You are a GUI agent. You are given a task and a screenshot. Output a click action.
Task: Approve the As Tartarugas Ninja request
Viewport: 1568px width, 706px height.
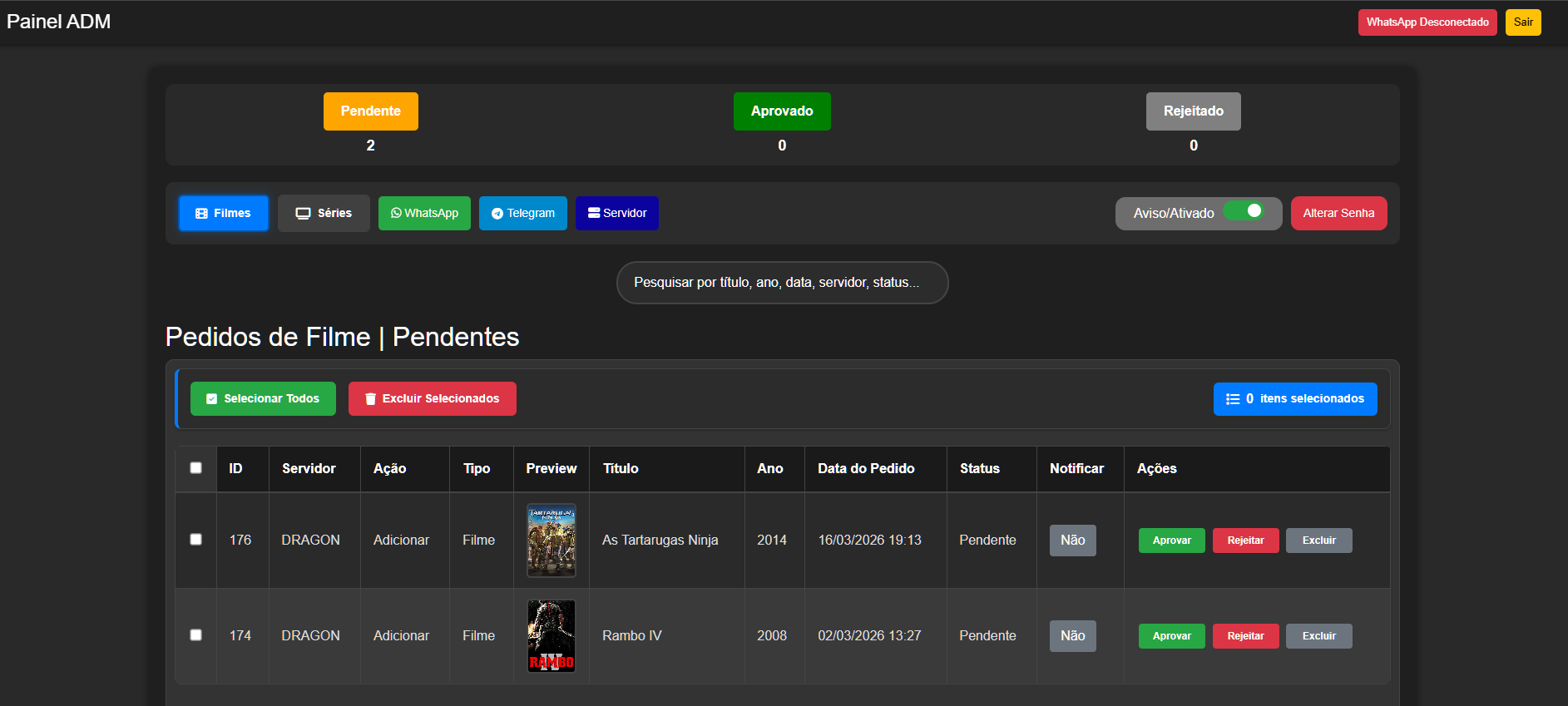[x=1171, y=541]
